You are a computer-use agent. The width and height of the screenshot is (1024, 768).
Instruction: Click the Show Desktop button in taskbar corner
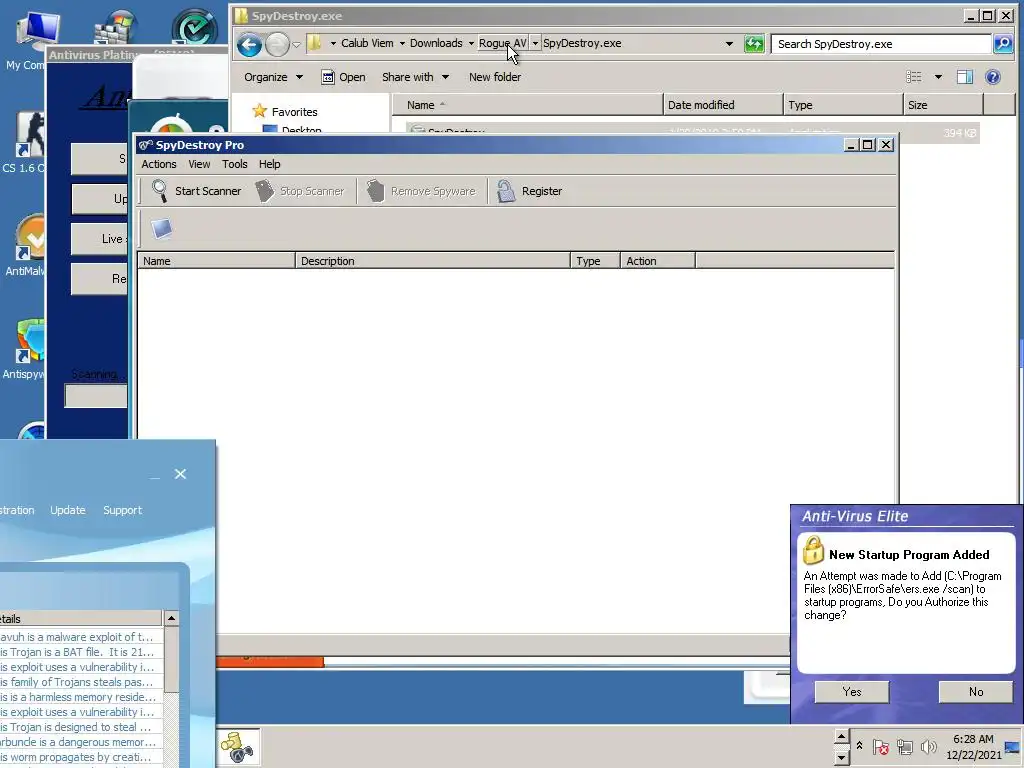click(x=1013, y=747)
